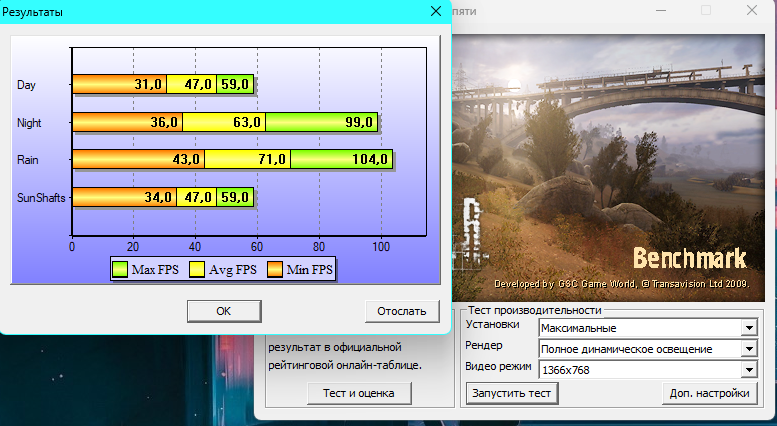Click the axis value 100 on chart
Image resolution: width=777 pixels, height=426 pixels.
tap(381, 246)
